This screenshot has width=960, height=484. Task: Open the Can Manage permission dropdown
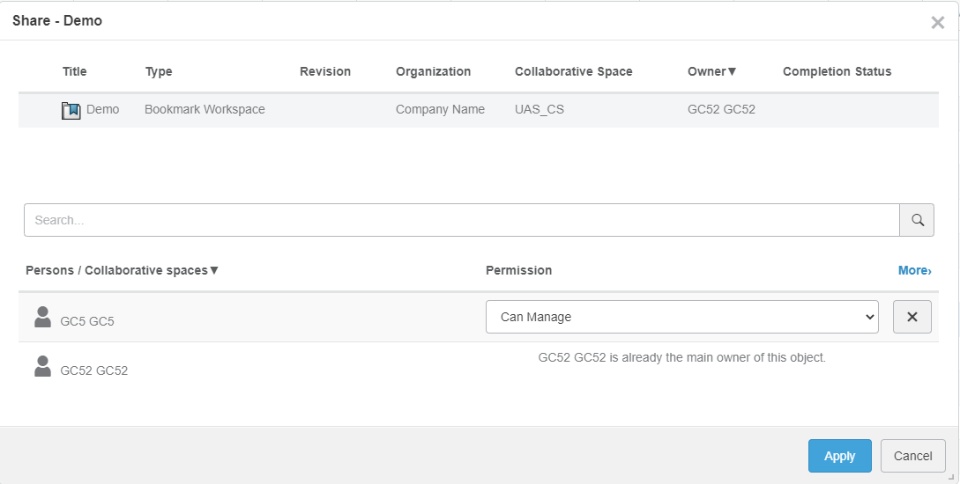pyautogui.click(x=682, y=317)
